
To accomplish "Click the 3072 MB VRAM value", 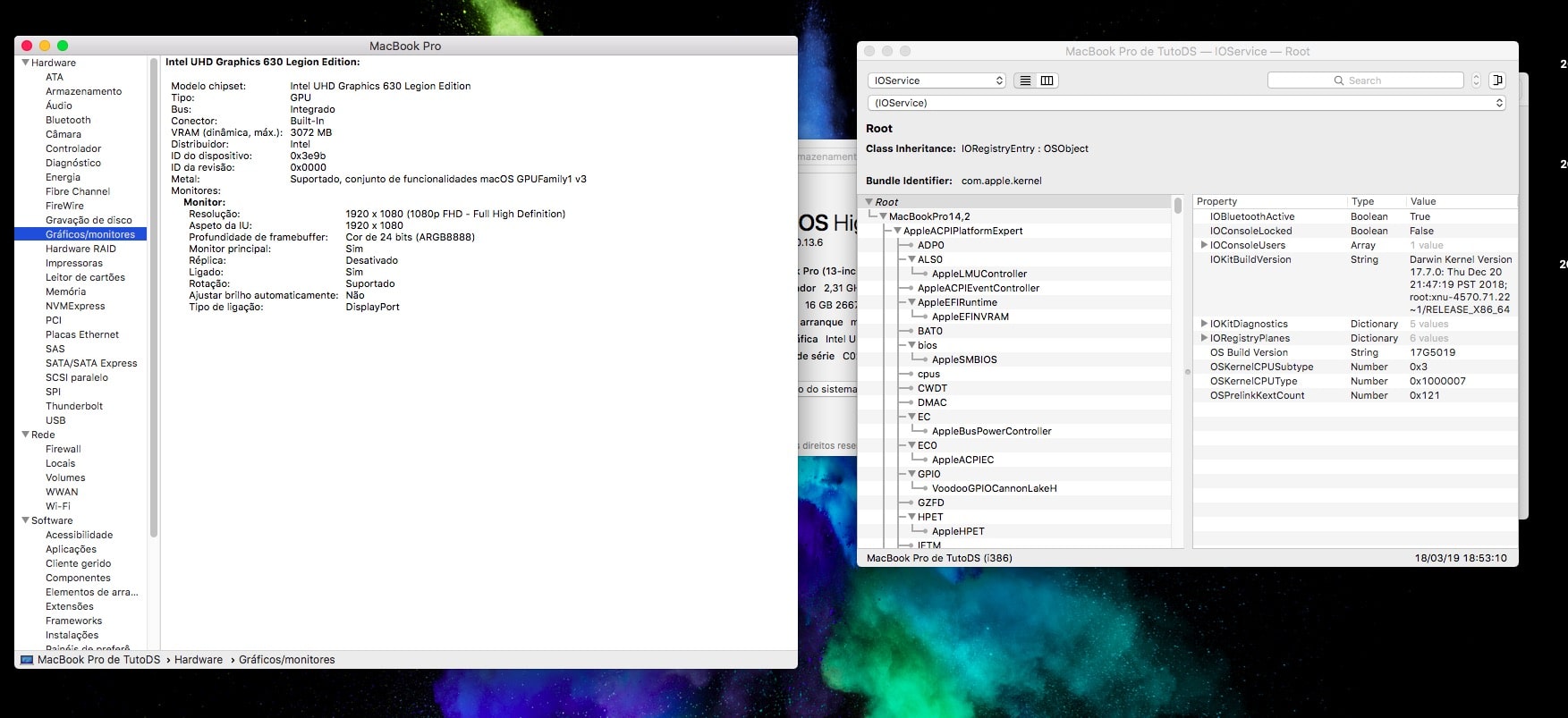I will coord(311,132).
